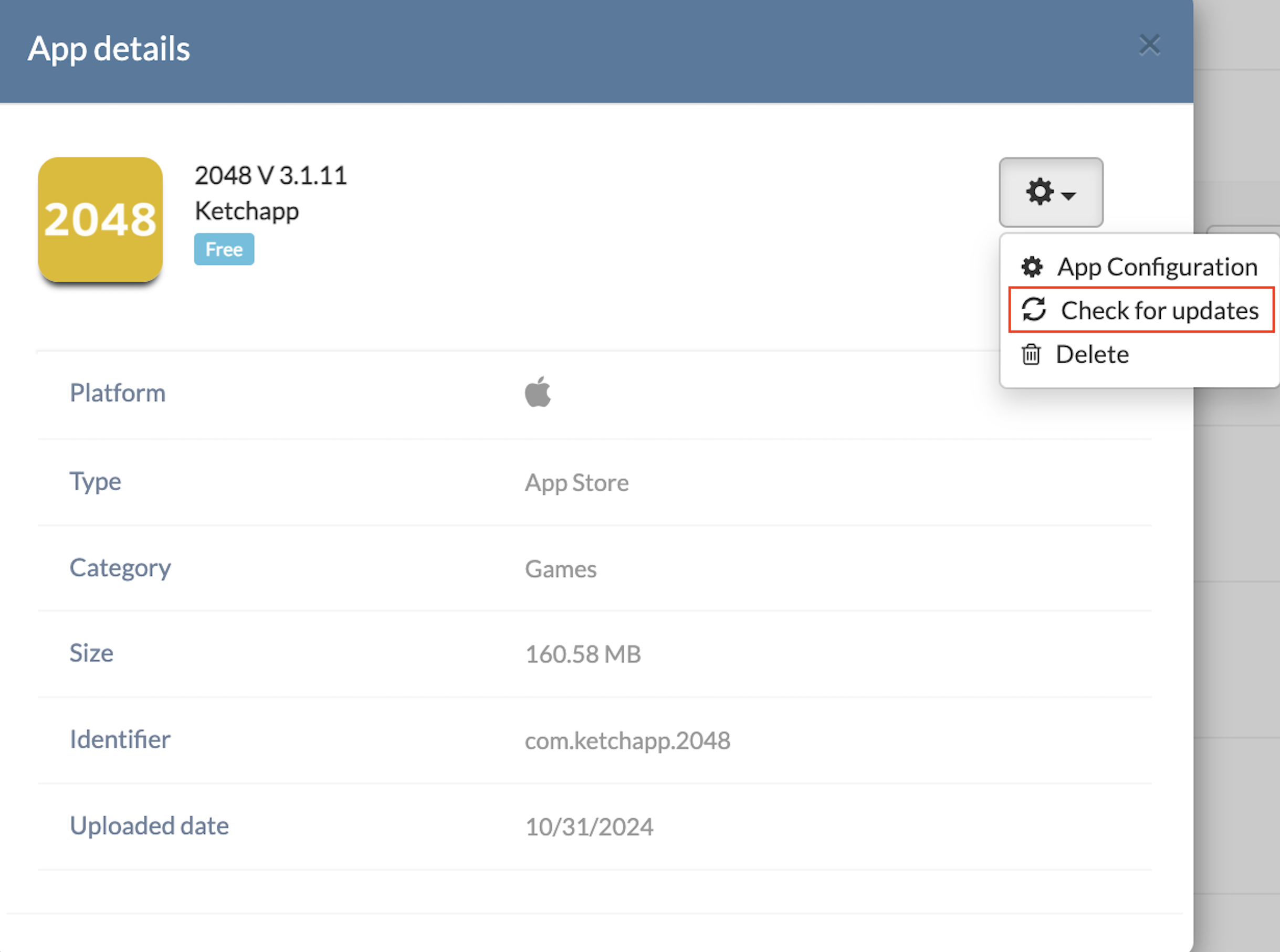The image size is (1280, 952).
Task: Select App Configuration from the menu
Action: click(1139, 267)
